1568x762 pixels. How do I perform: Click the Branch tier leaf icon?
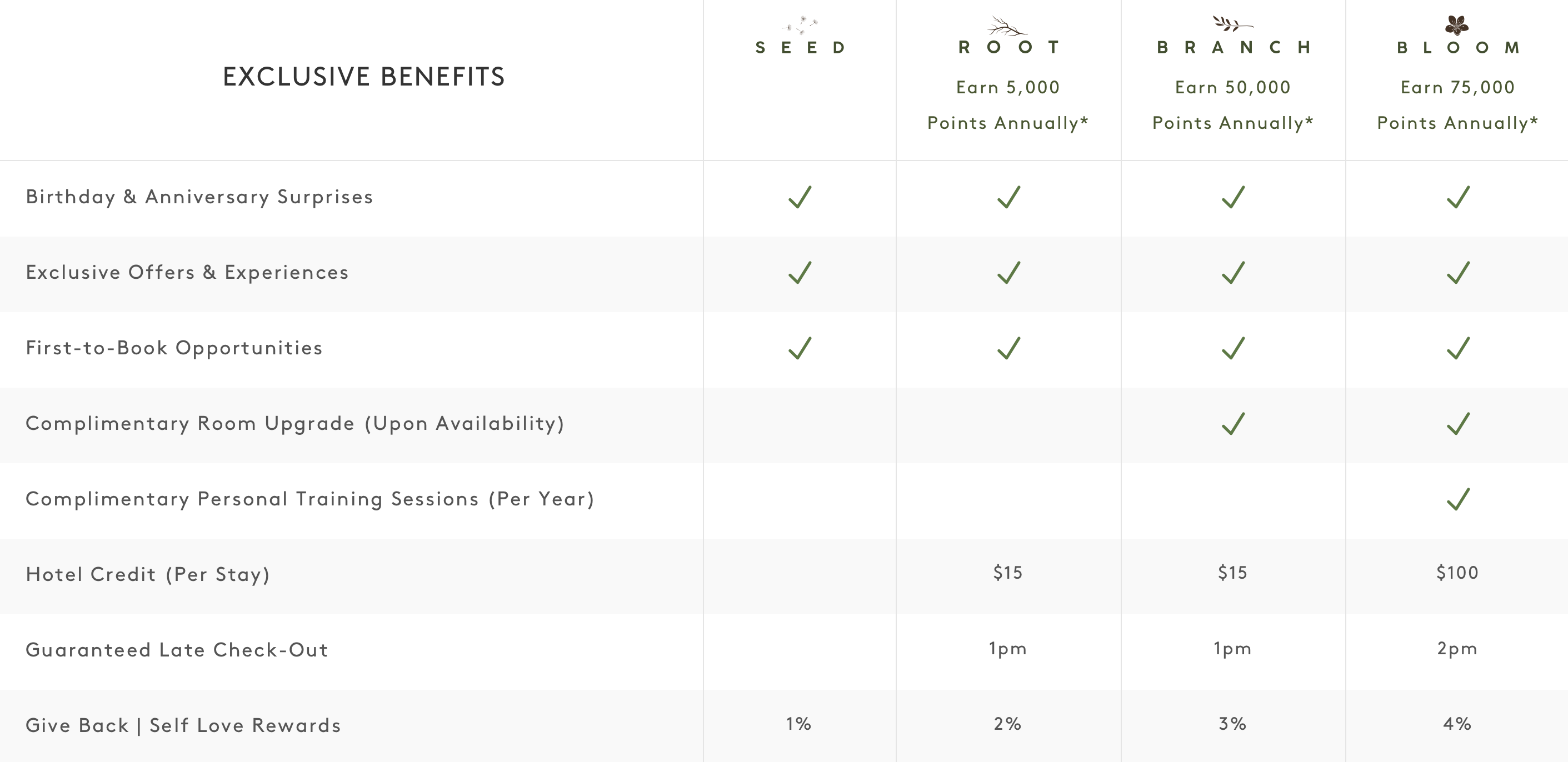click(x=1232, y=24)
